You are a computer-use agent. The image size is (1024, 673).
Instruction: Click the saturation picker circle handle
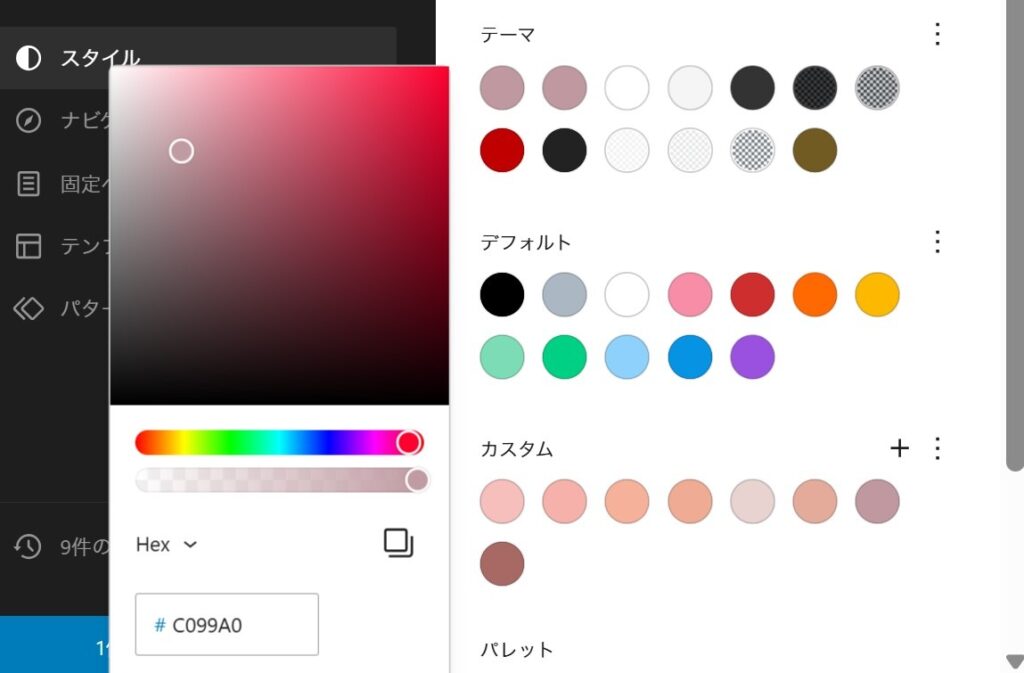182,151
